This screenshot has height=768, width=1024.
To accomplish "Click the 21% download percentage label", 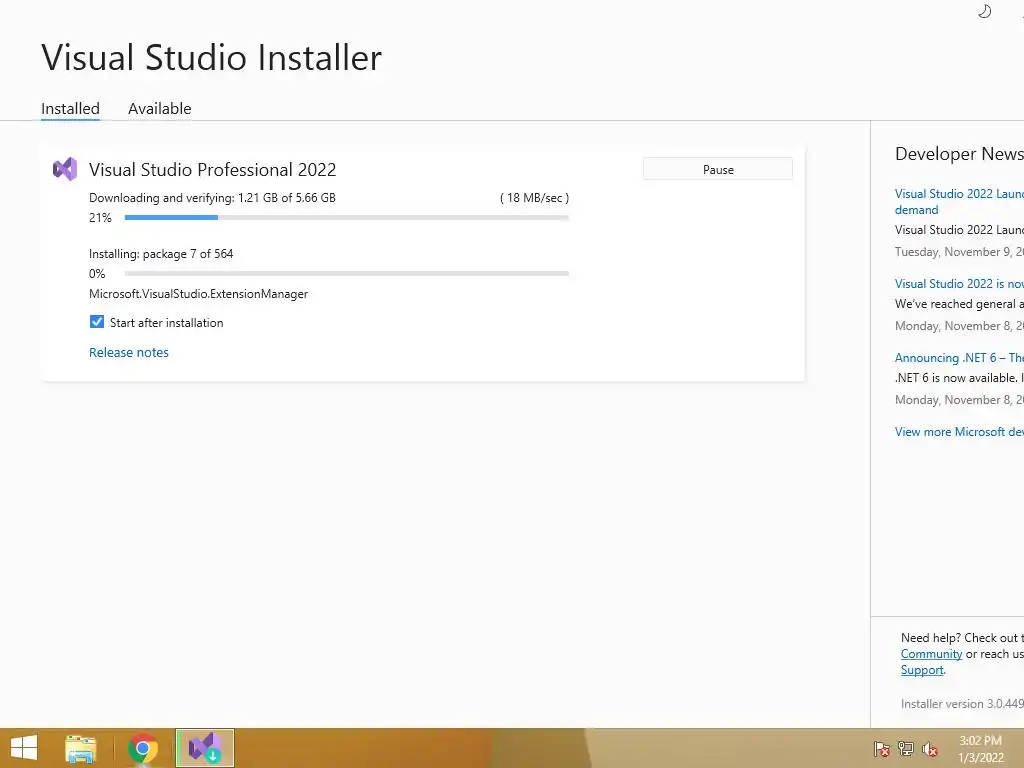I will point(100,217).
